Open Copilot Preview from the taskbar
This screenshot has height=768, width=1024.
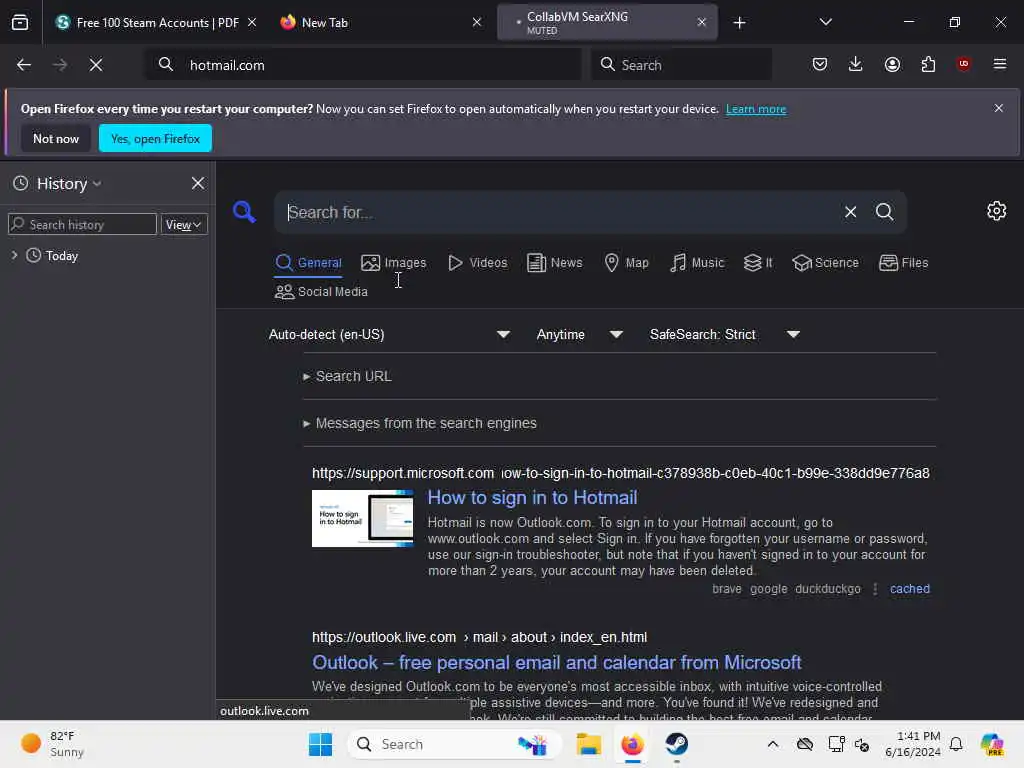click(x=992, y=744)
